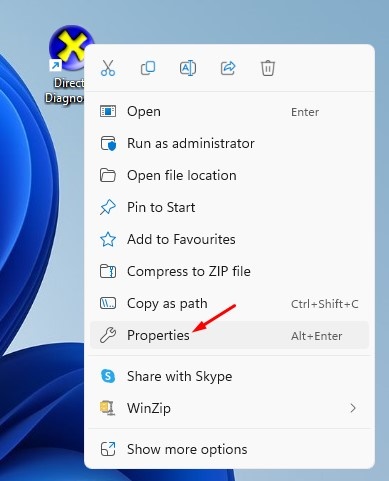This screenshot has width=389, height=481.
Task: Click the window icon beside Open
Action: (108, 111)
